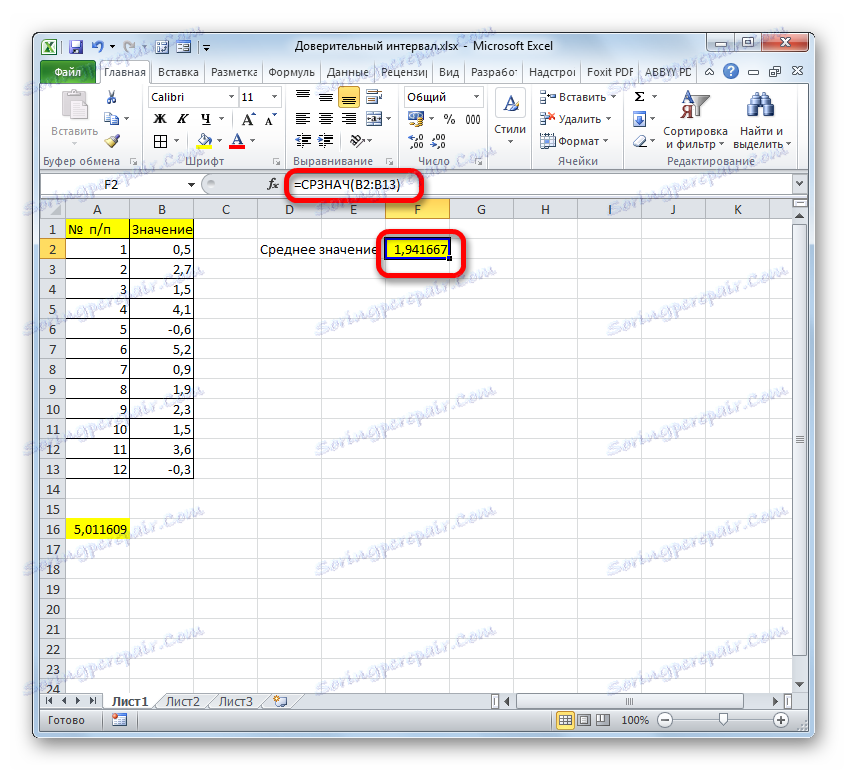Expand the formula bar
This screenshot has height=771, width=848.
point(799,184)
